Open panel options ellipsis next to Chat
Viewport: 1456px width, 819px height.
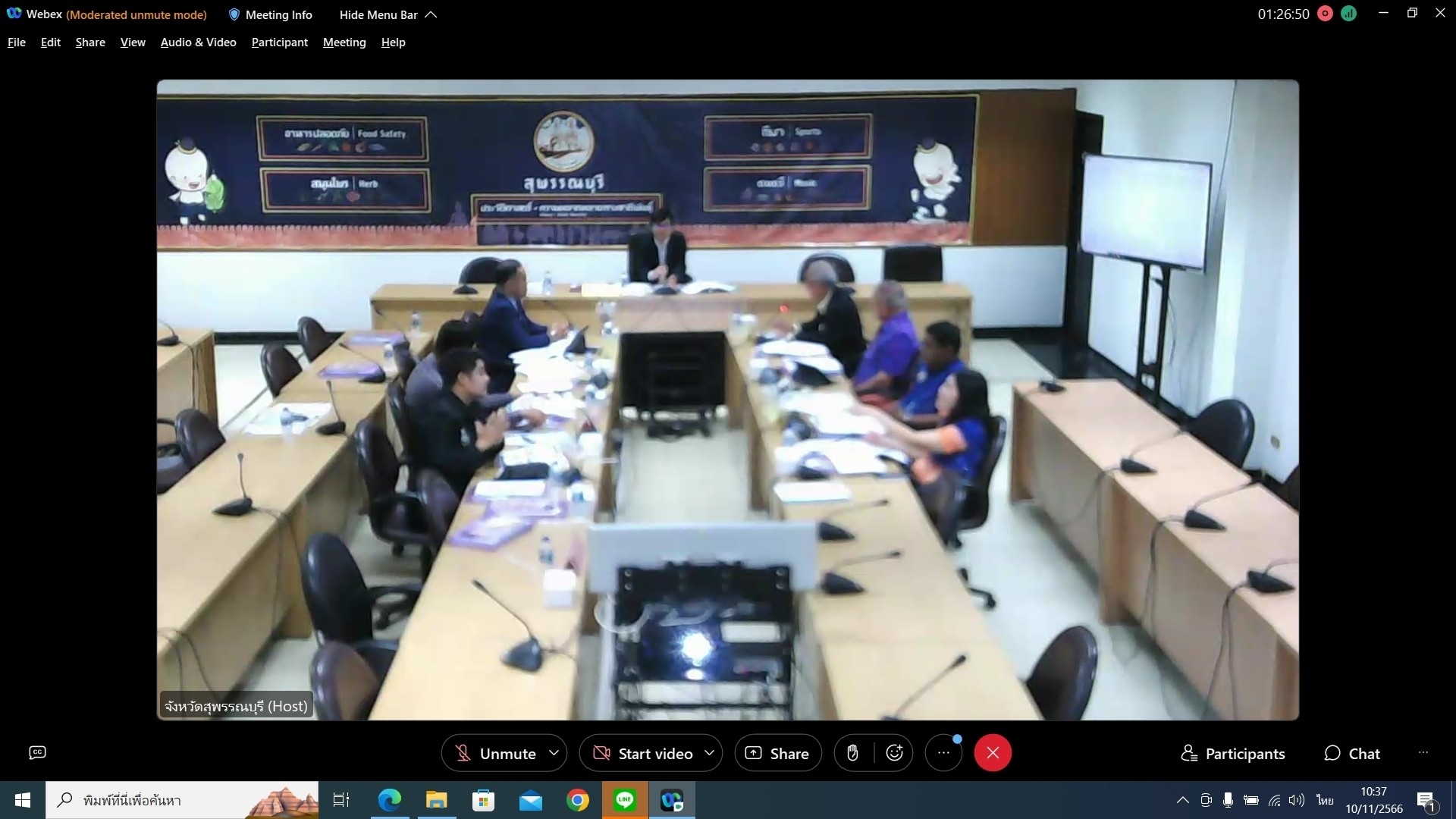tap(1423, 752)
